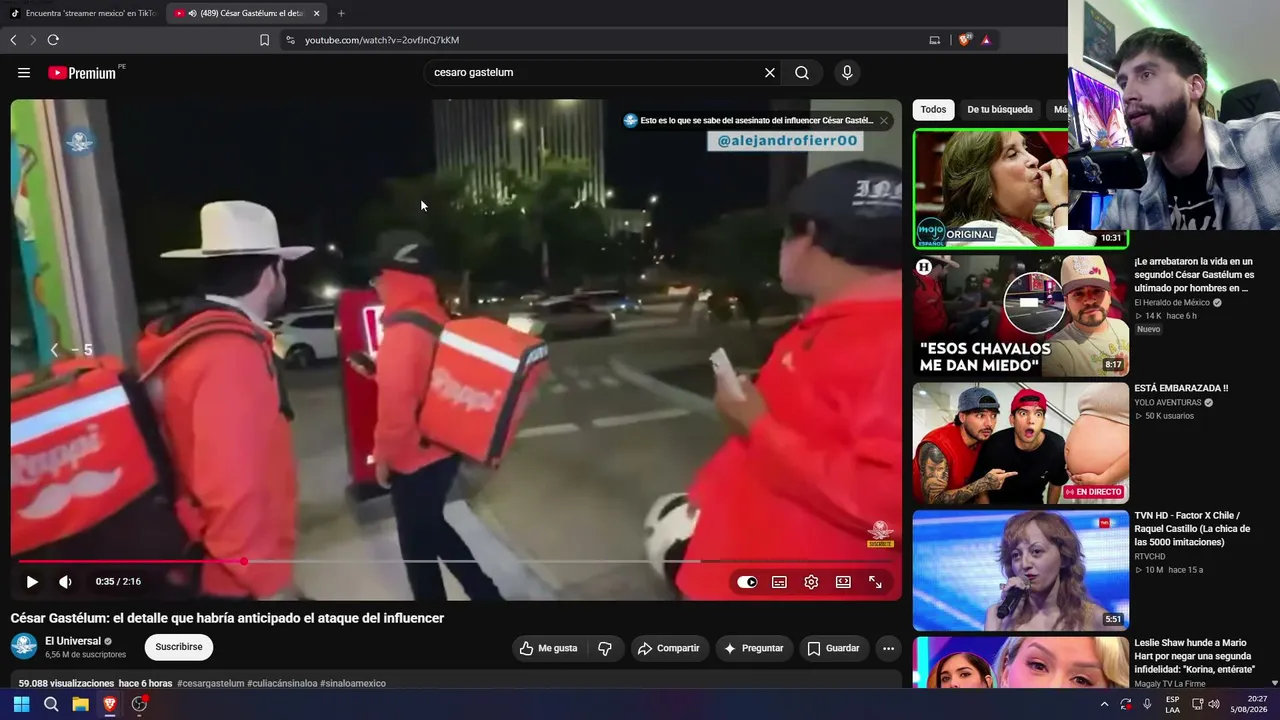Image resolution: width=1280 pixels, height=720 pixels.
Task: Open the ESTÁ EMBARAZADA live stream thumbnail
Action: pos(1021,443)
